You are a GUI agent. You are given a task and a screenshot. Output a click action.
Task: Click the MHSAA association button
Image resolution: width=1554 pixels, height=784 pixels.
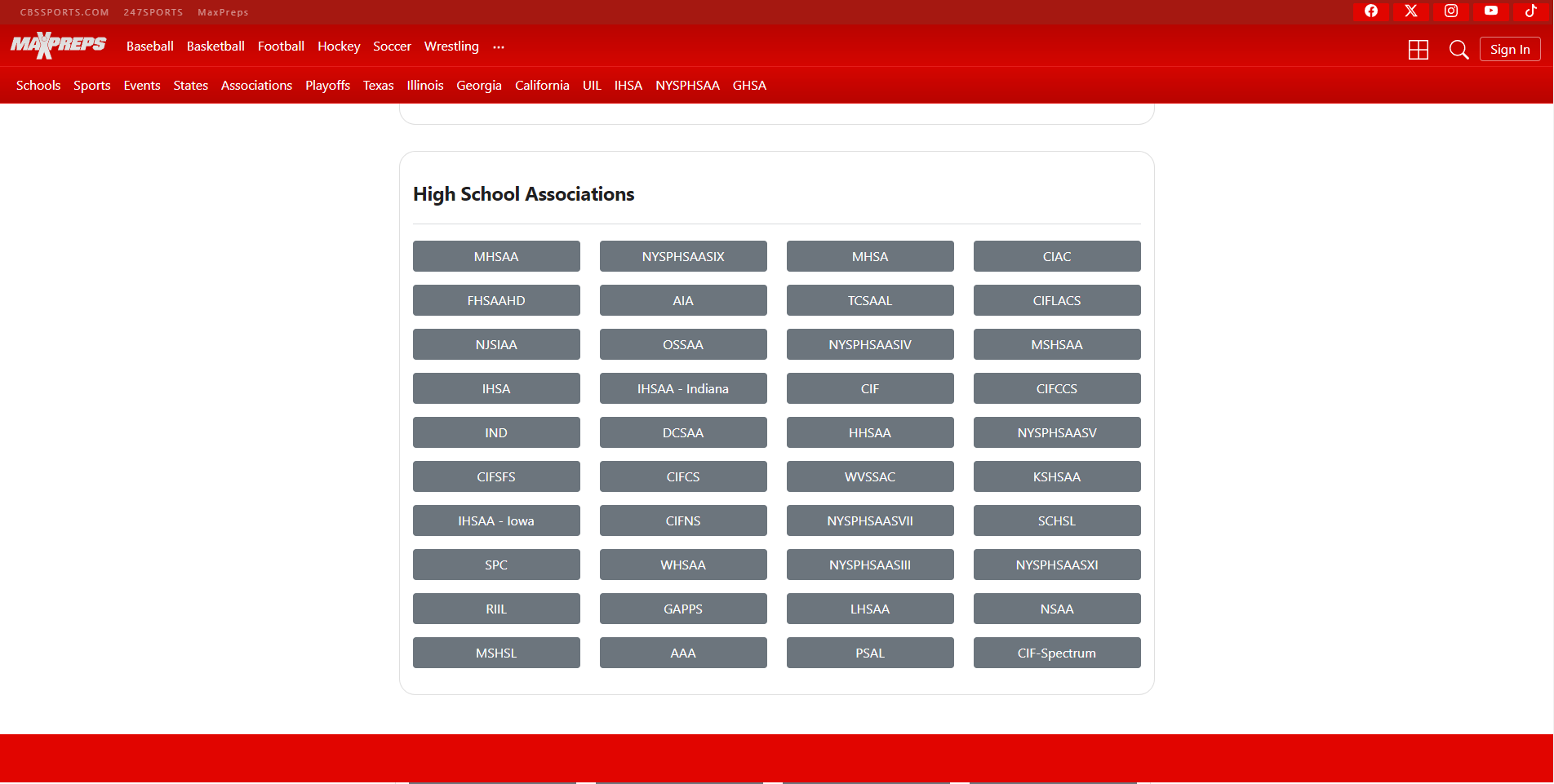point(496,256)
